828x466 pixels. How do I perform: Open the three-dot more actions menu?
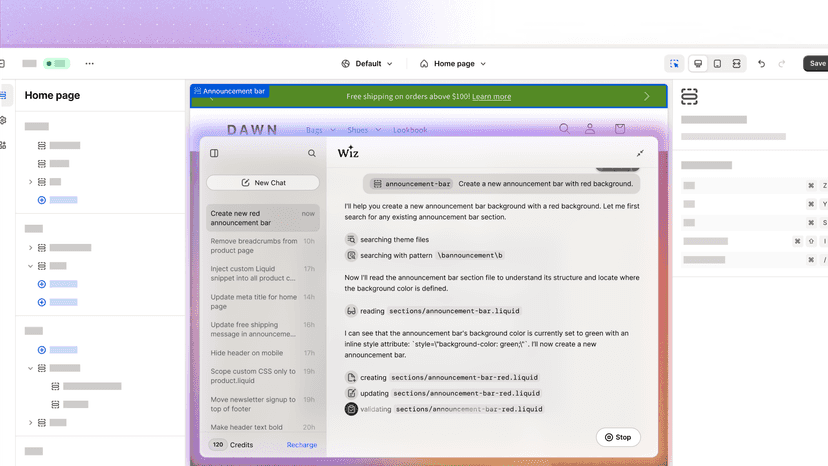click(90, 63)
